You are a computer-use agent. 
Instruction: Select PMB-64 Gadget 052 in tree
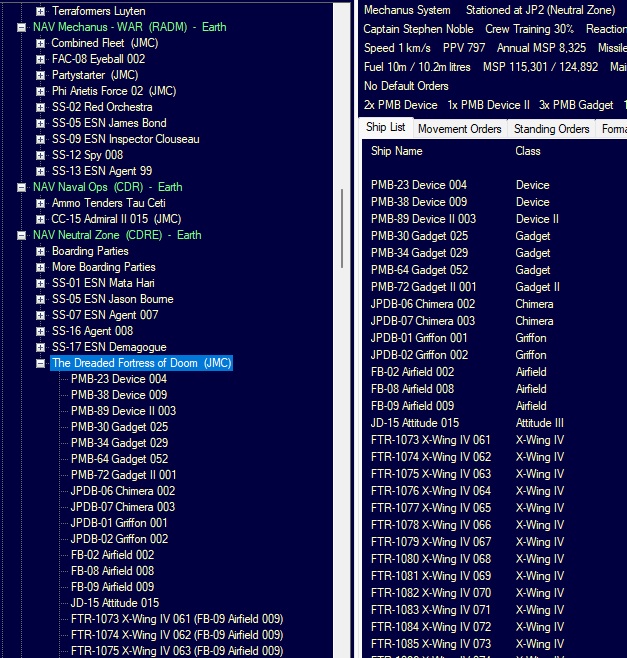[x=120, y=459]
